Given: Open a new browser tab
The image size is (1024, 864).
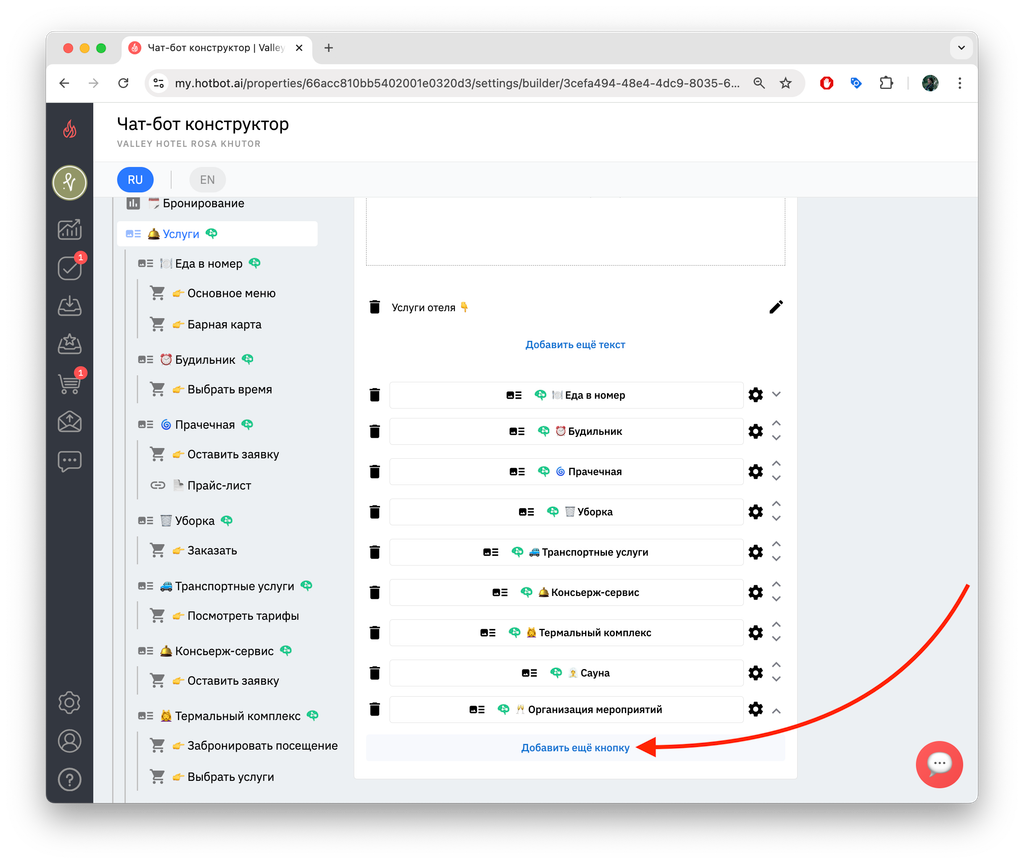Looking at the screenshot, I should [328, 48].
